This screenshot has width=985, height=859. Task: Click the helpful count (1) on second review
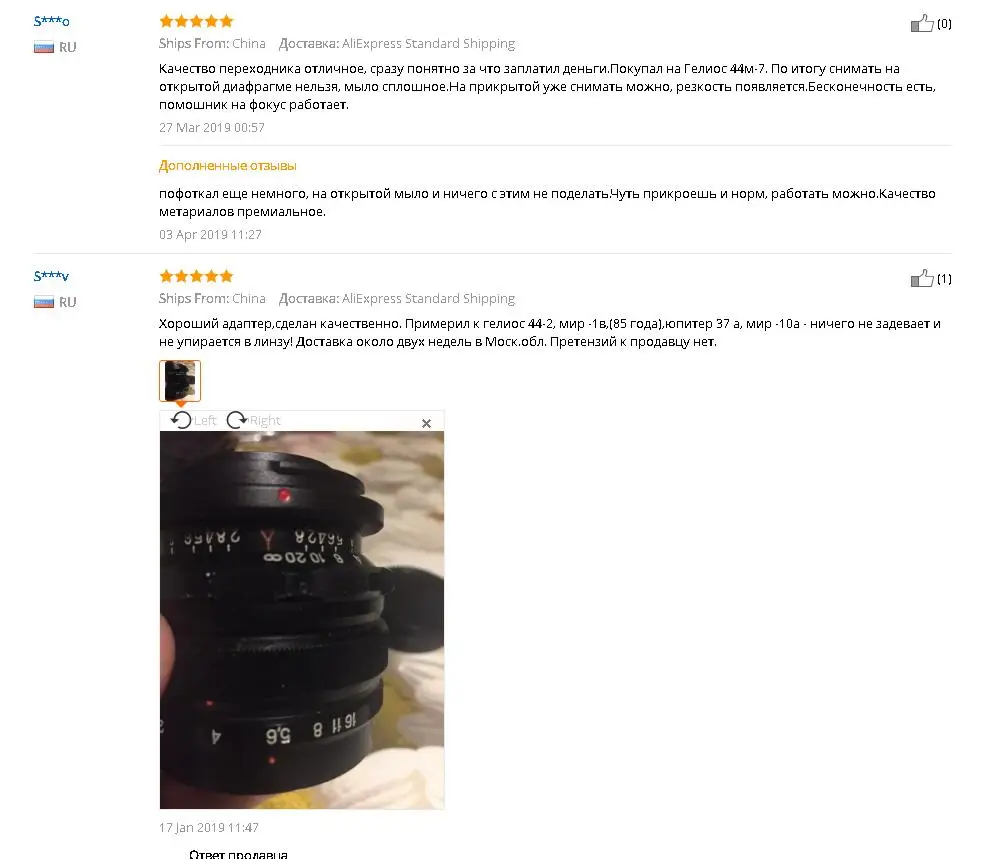pyautogui.click(x=944, y=278)
